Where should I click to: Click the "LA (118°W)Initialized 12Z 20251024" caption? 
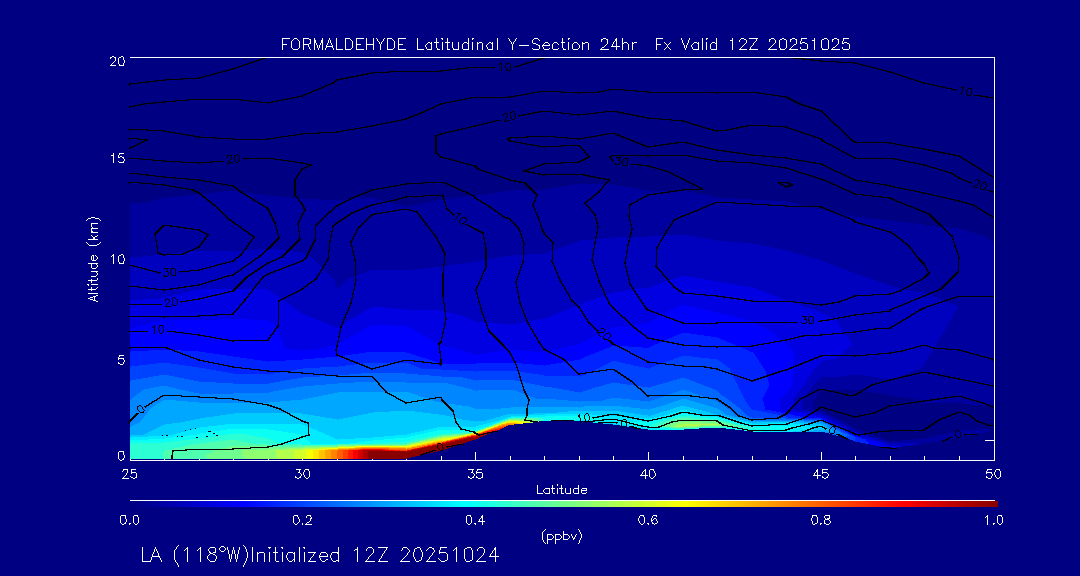[320, 555]
